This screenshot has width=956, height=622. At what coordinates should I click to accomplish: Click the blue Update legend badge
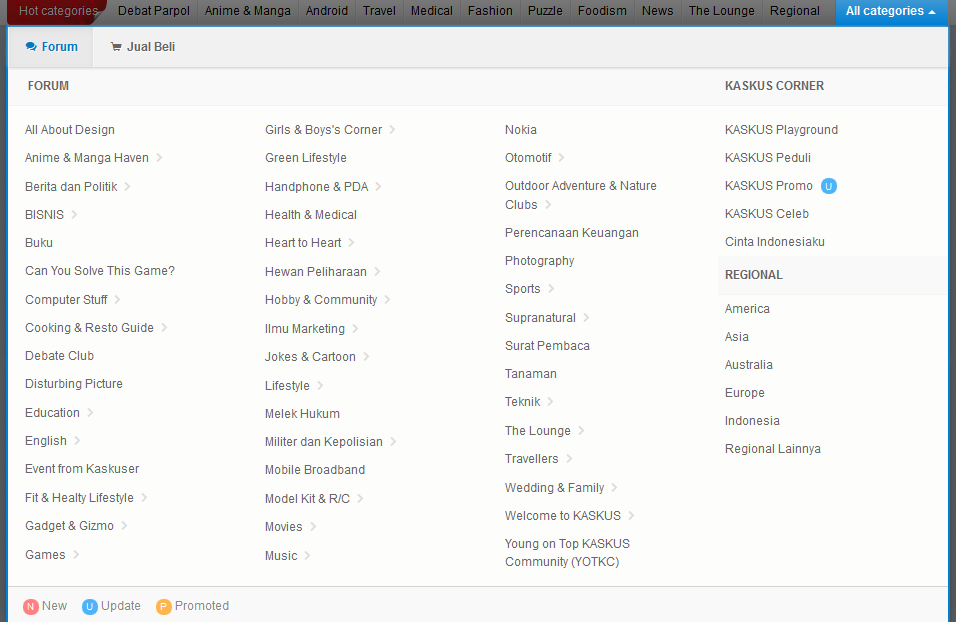[x=90, y=606]
